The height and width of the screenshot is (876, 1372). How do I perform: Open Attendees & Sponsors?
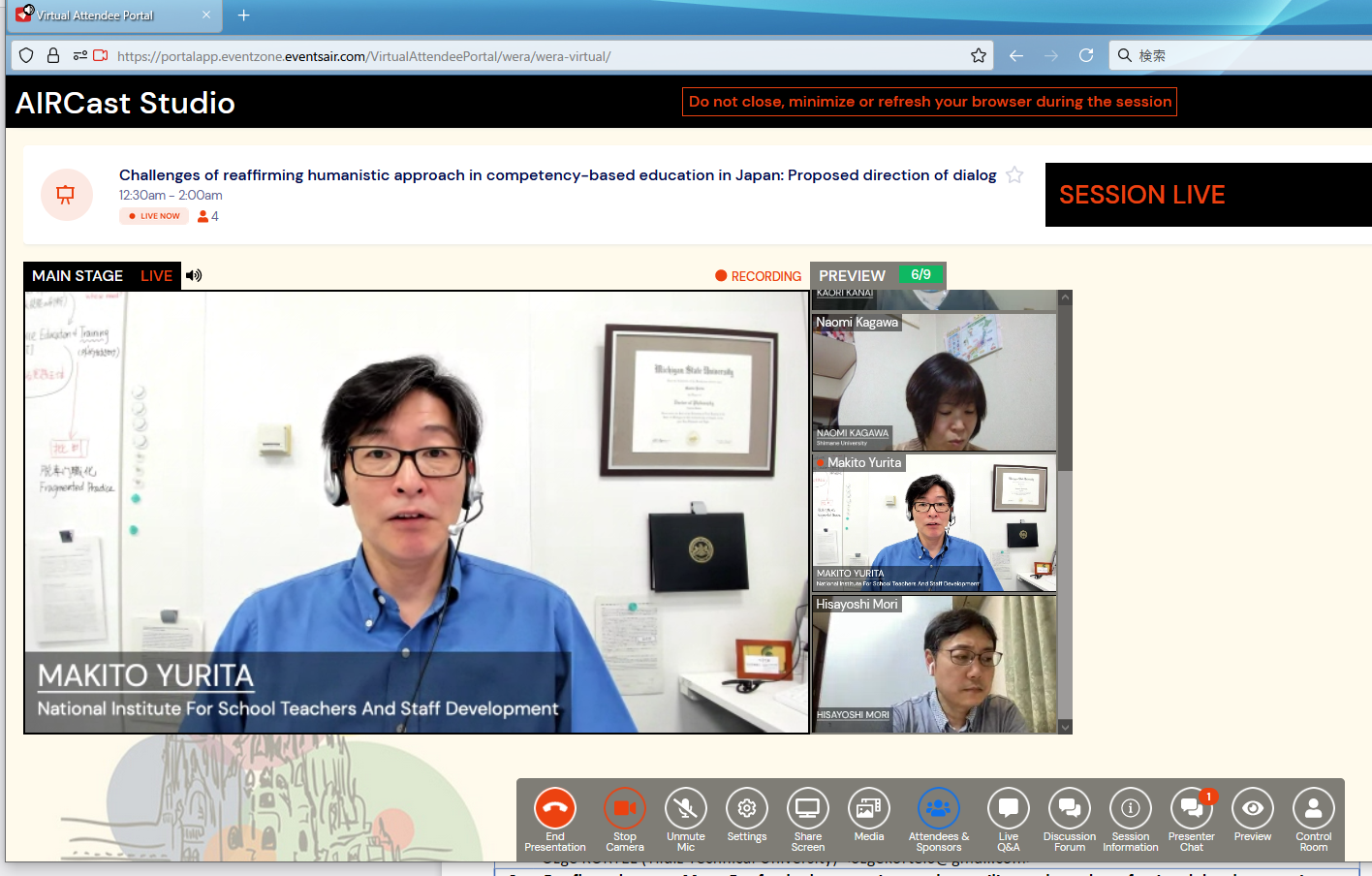[x=938, y=808]
